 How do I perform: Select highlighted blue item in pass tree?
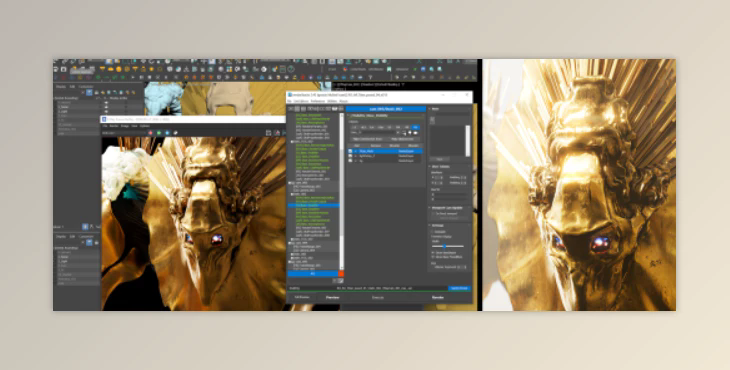point(313,205)
